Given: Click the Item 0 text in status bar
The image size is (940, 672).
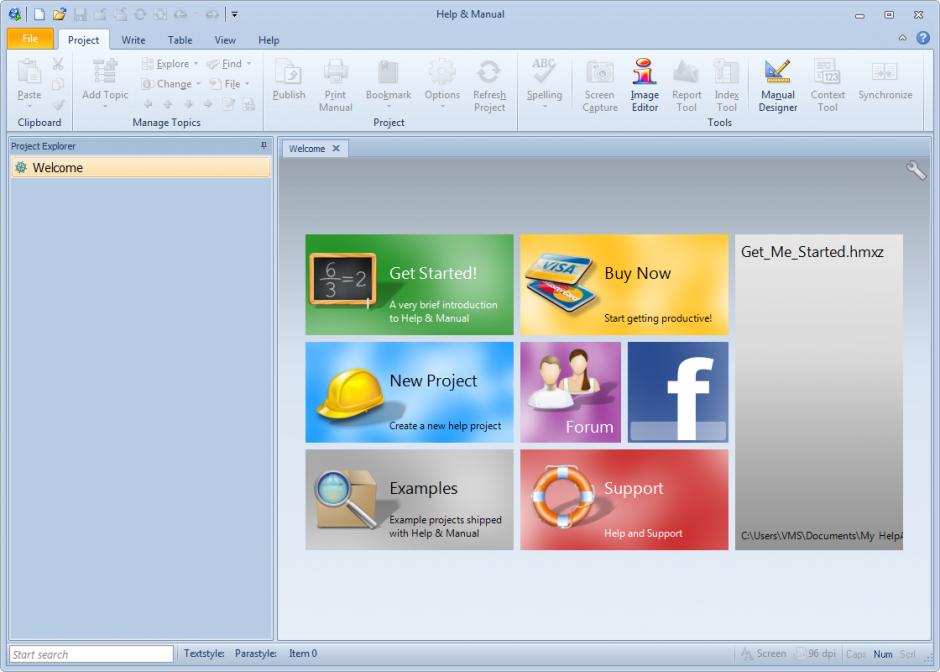Looking at the screenshot, I should (x=303, y=653).
